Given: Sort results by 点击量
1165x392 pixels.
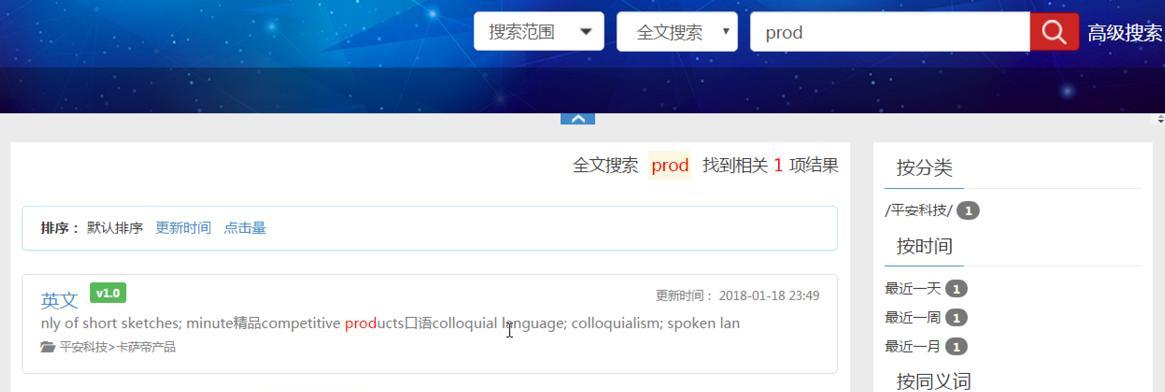Looking at the screenshot, I should click(245, 228).
